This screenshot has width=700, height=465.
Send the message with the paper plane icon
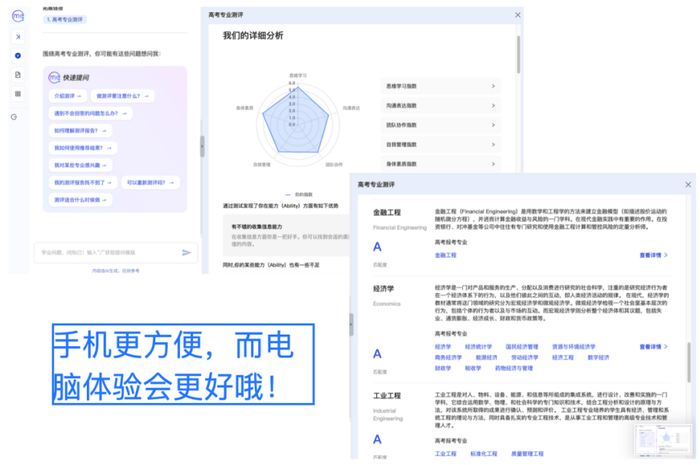pyautogui.click(x=187, y=253)
